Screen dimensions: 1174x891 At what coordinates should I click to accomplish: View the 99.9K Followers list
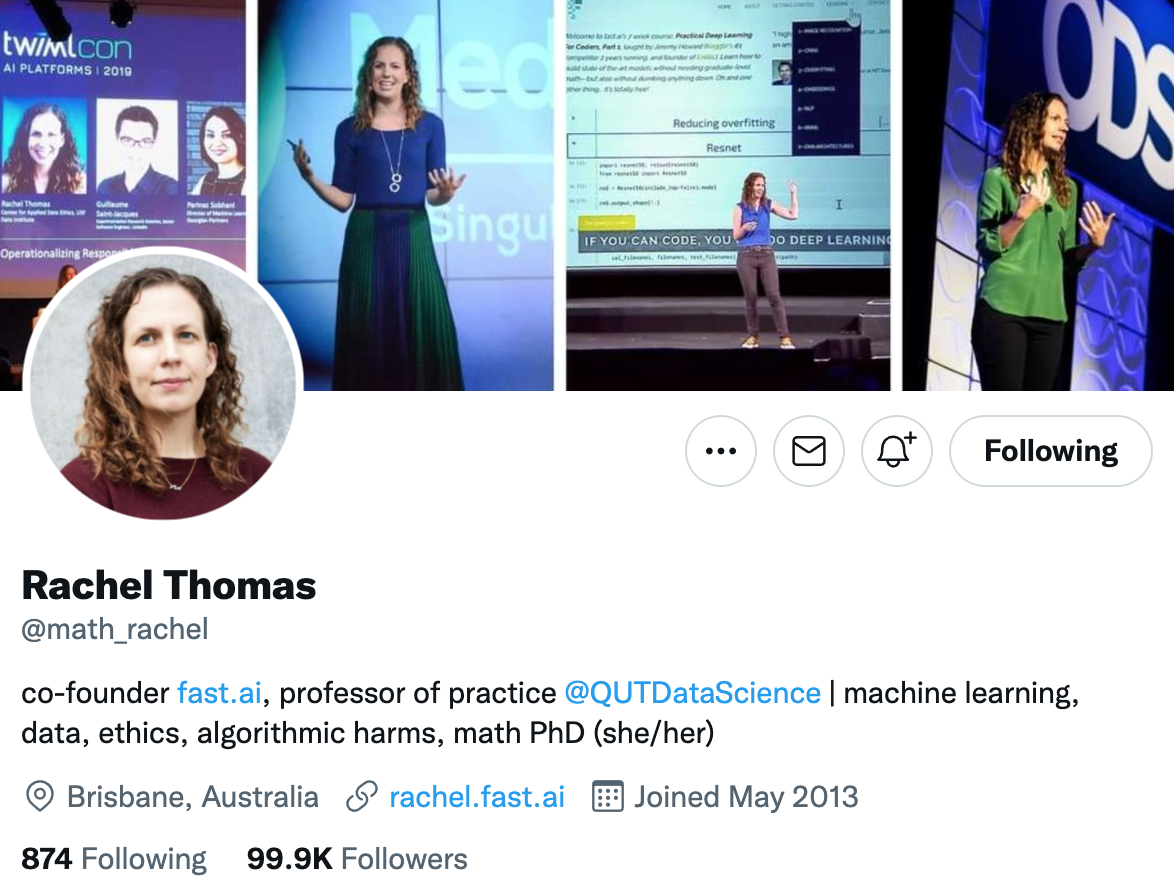point(357,859)
